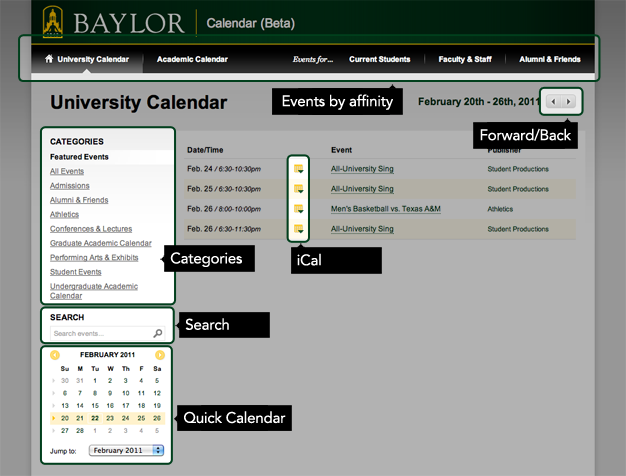
Task: Select week row arrow beside February 6
Action: [x=53, y=393]
